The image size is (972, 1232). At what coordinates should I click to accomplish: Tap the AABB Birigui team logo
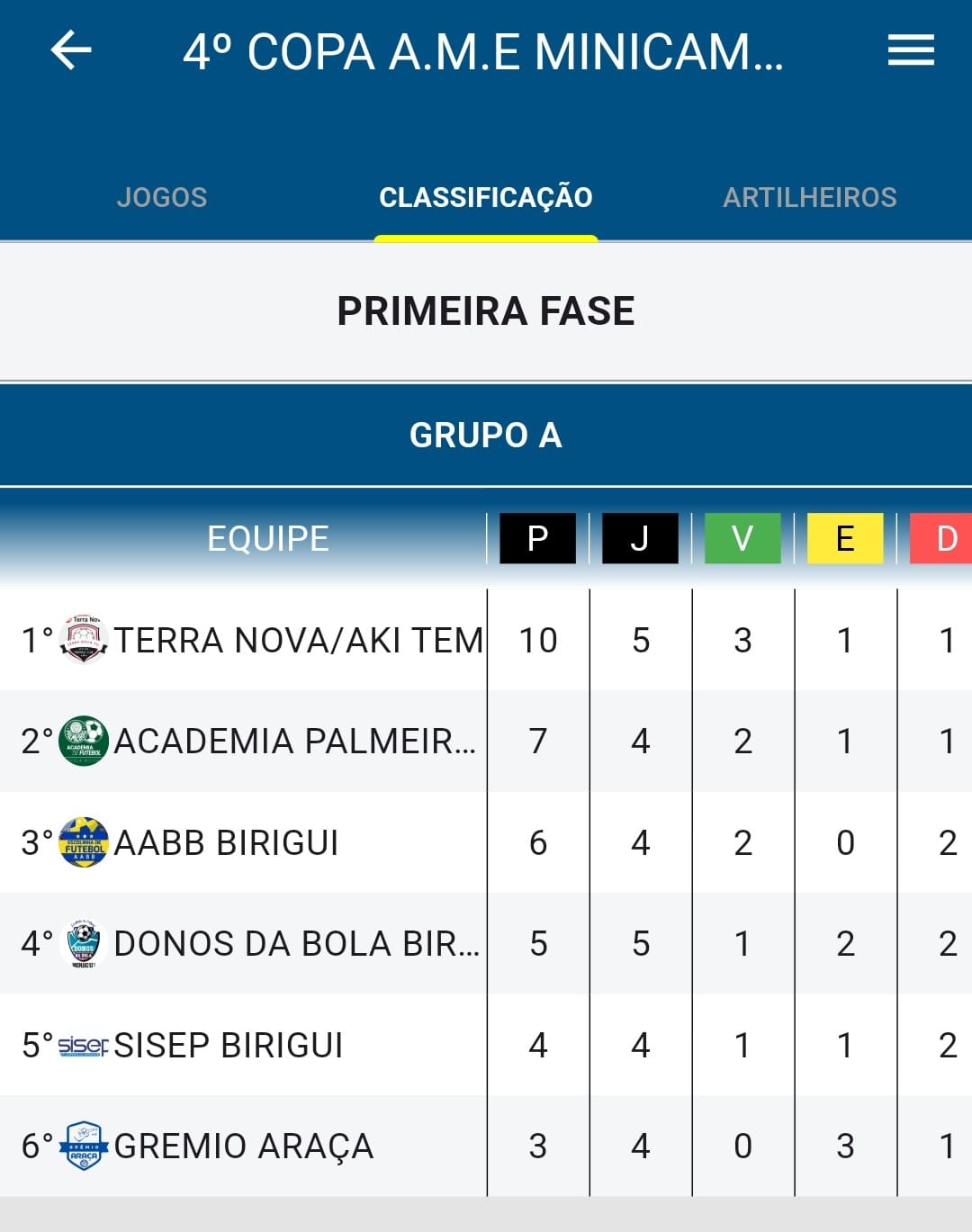[84, 842]
